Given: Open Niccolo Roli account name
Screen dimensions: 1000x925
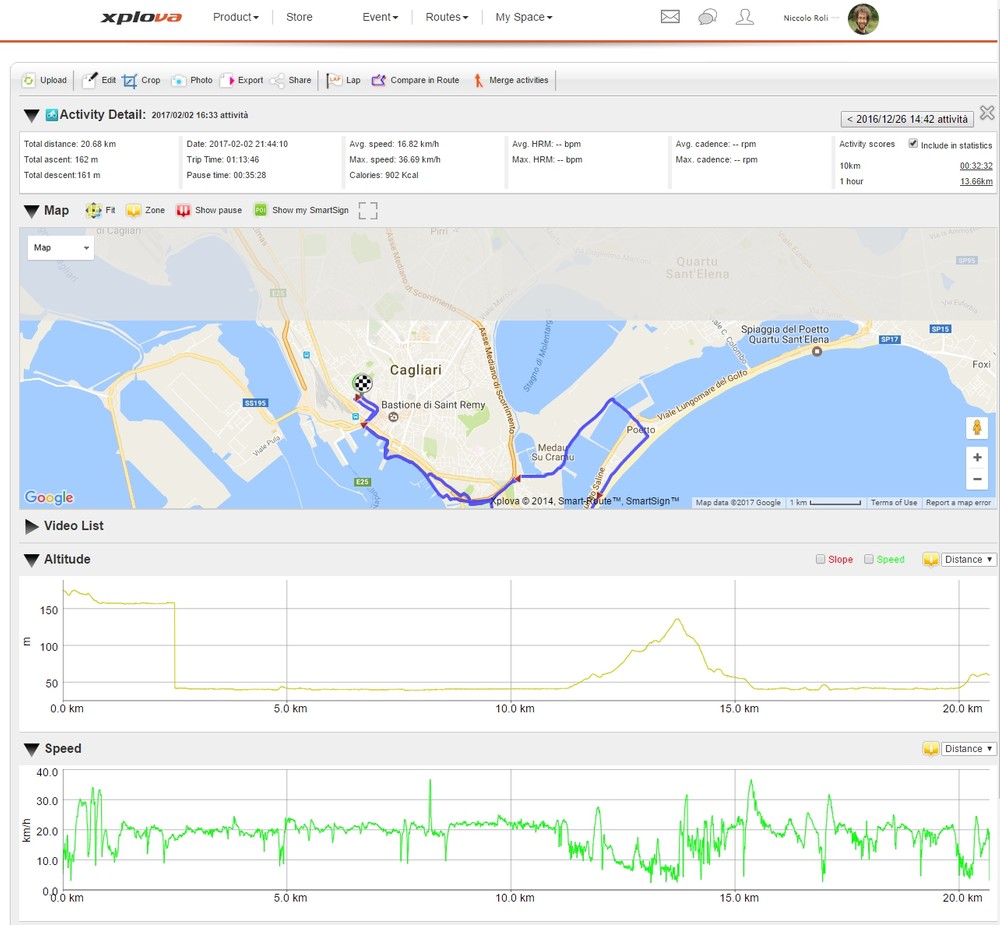Looking at the screenshot, I should 805,18.
